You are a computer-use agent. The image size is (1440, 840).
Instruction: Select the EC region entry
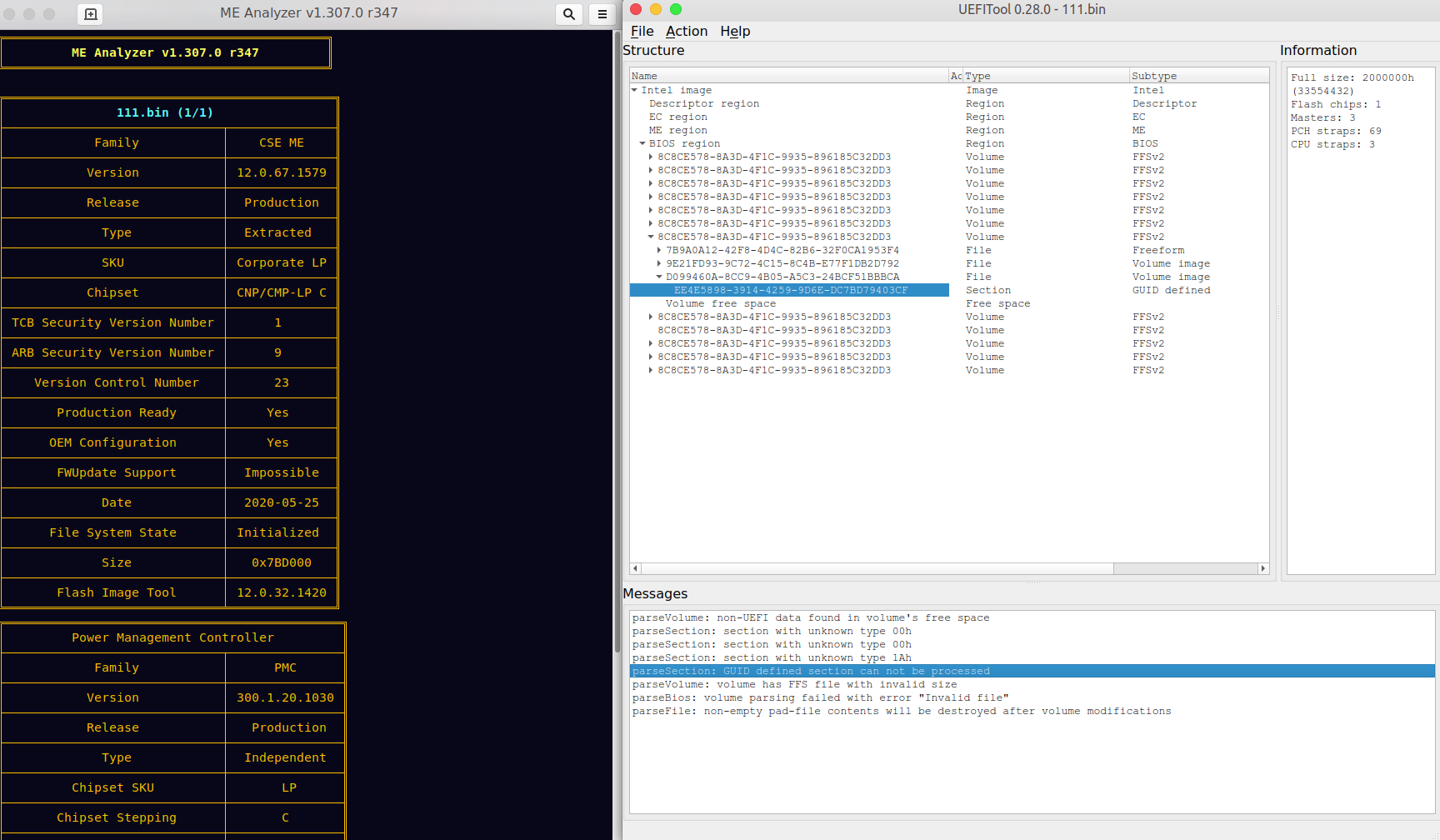point(677,117)
